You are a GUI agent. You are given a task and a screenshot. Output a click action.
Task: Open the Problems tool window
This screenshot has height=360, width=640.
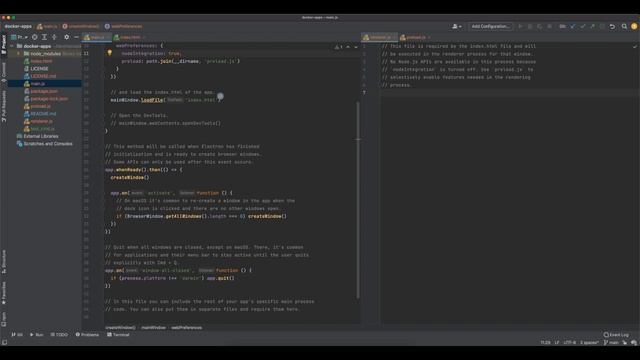pyautogui.click(x=87, y=335)
